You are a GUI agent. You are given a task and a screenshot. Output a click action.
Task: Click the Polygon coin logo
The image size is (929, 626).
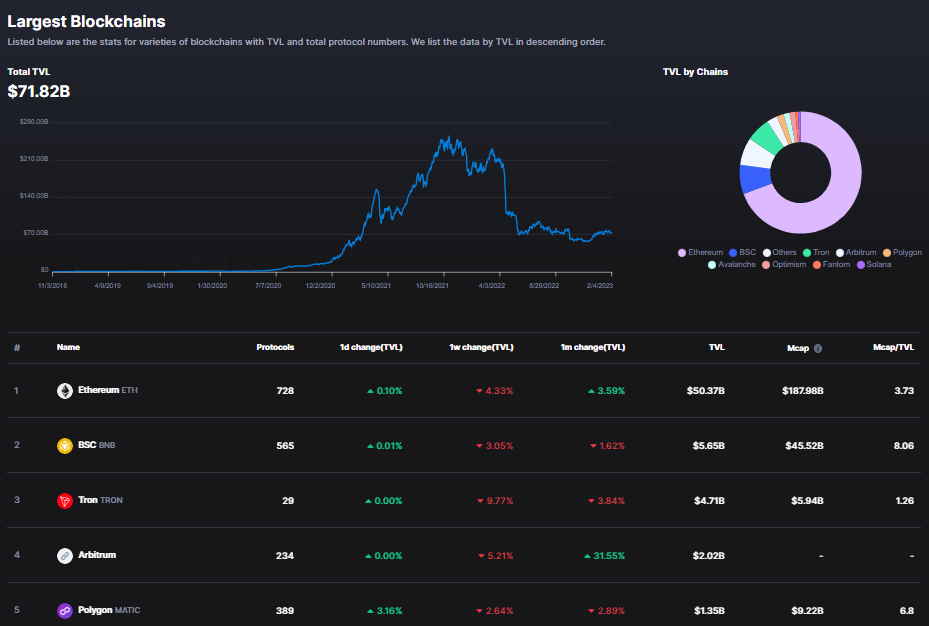coord(65,611)
